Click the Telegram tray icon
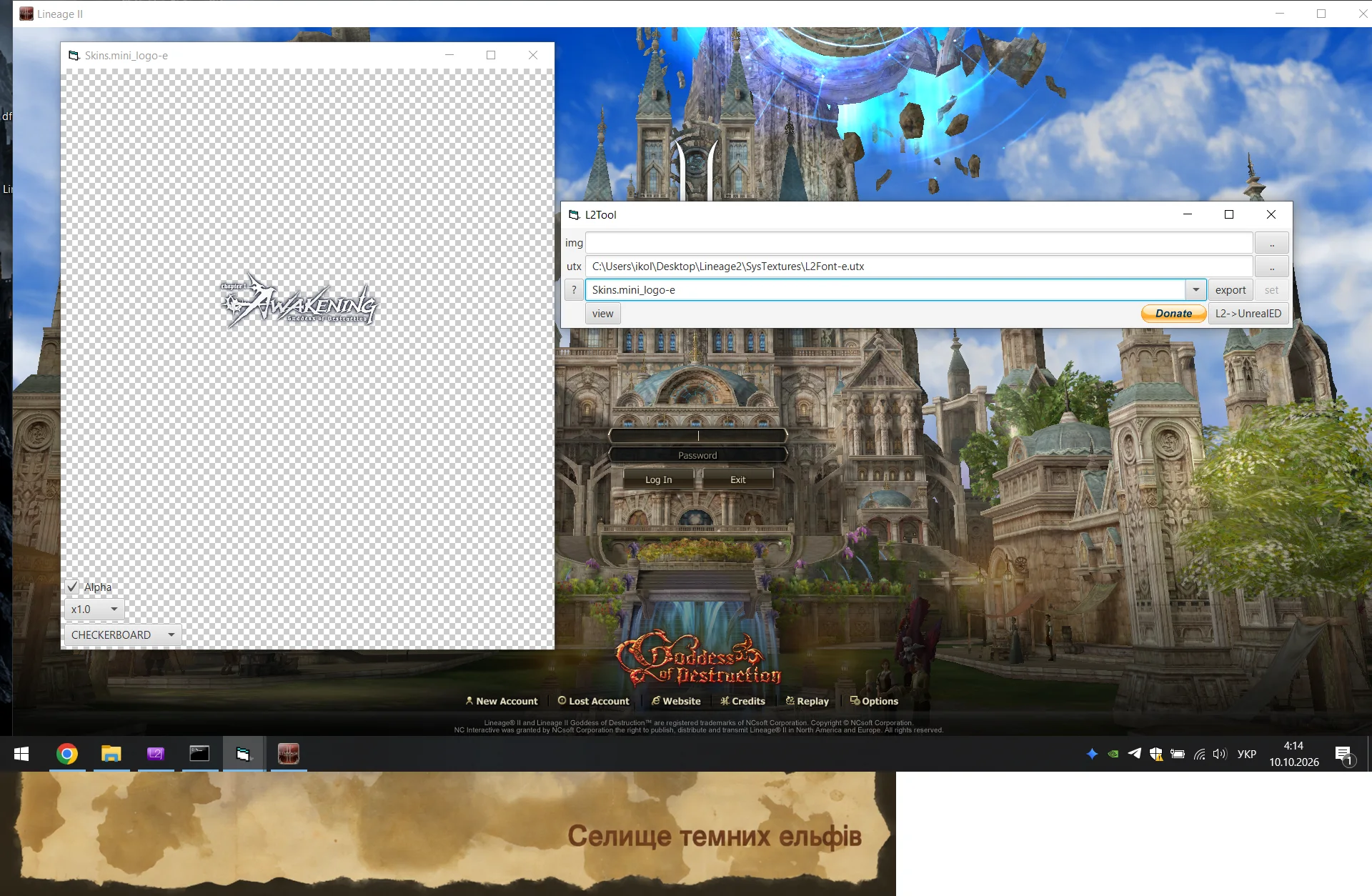This screenshot has width=1372, height=896. click(x=1134, y=754)
